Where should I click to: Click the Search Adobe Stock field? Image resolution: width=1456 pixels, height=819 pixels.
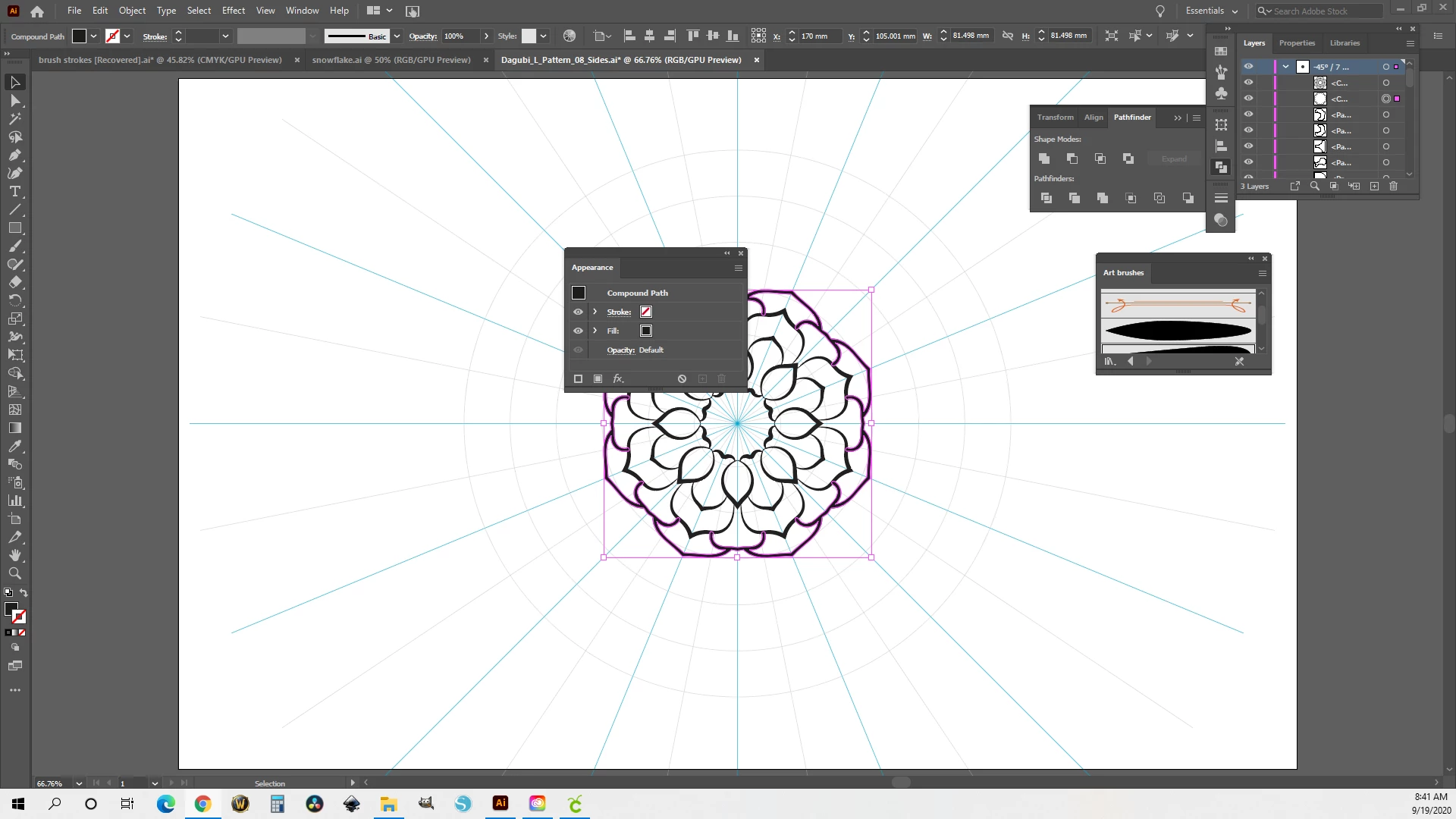(1327, 11)
